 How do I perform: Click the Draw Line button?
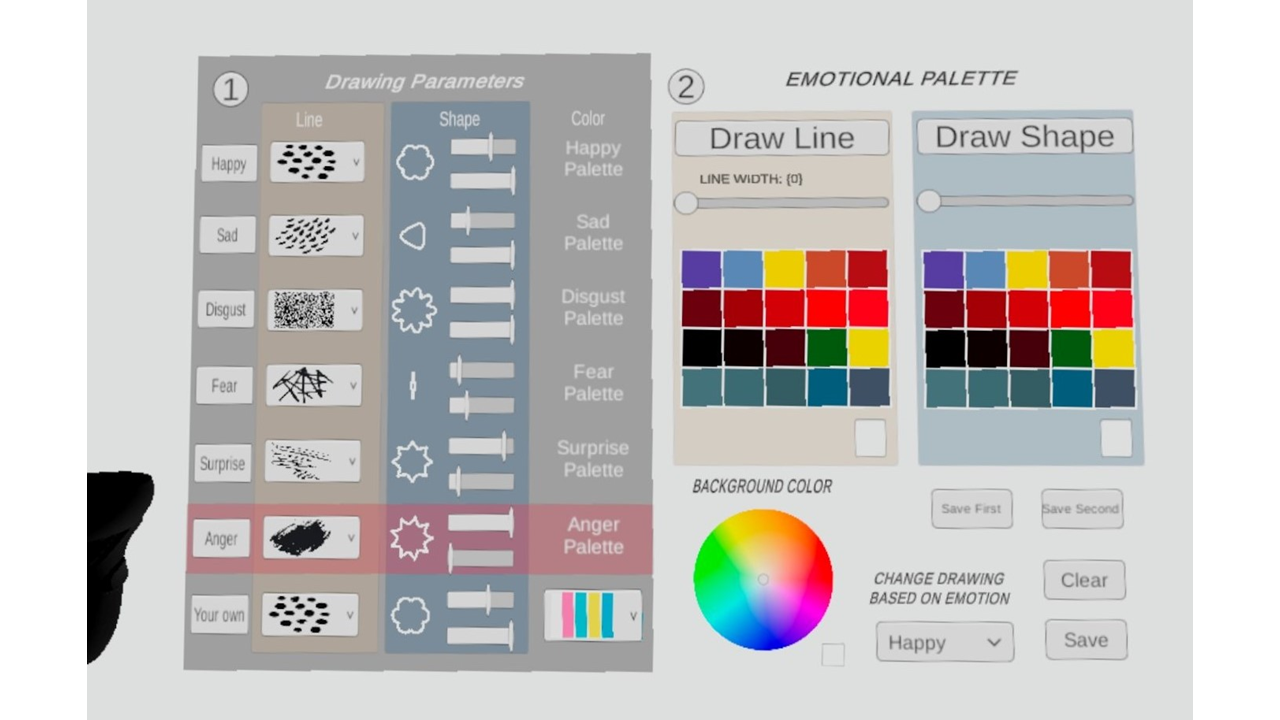click(x=782, y=138)
